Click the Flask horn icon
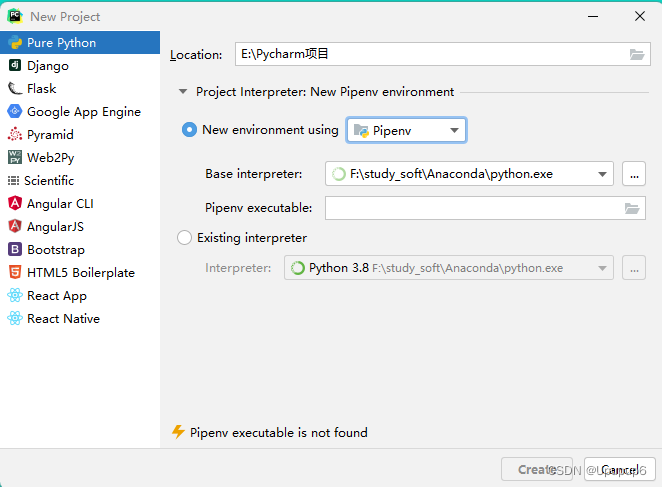The image size is (662, 487). (x=15, y=88)
